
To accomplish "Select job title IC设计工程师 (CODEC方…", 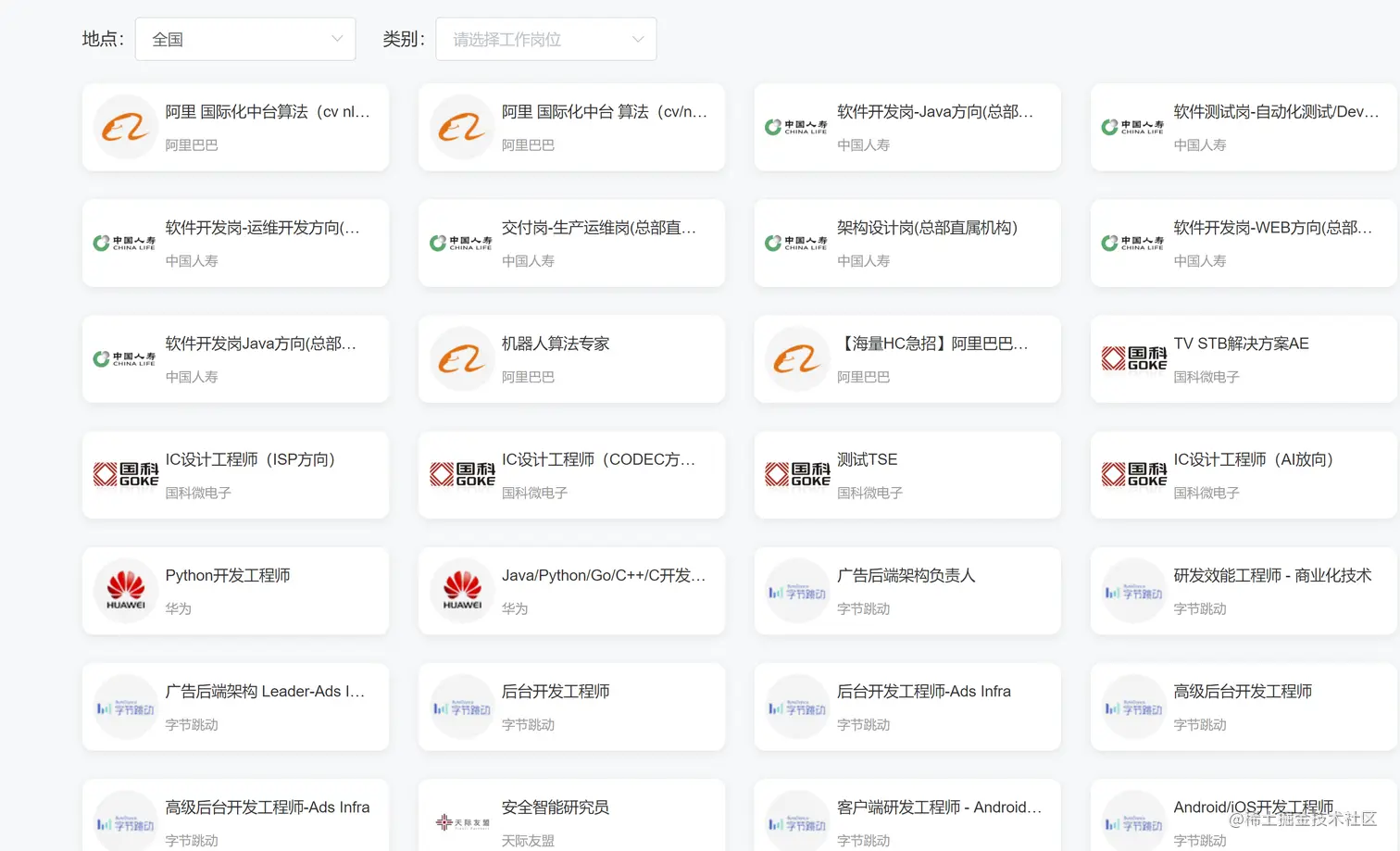I will click(x=598, y=459).
